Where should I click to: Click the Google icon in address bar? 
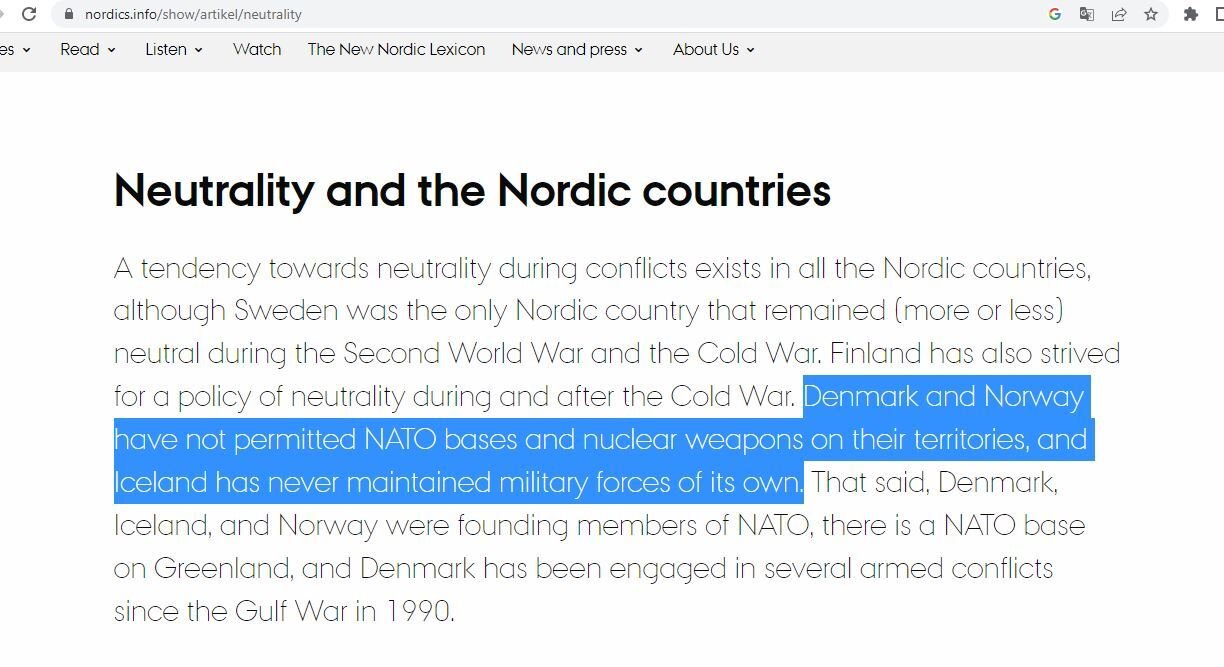coord(1054,14)
